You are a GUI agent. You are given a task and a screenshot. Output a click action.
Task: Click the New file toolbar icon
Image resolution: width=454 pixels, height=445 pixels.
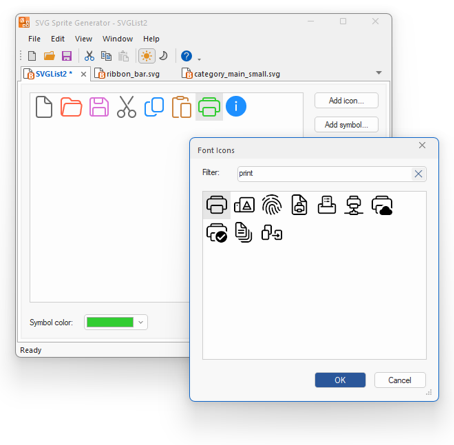click(x=32, y=56)
